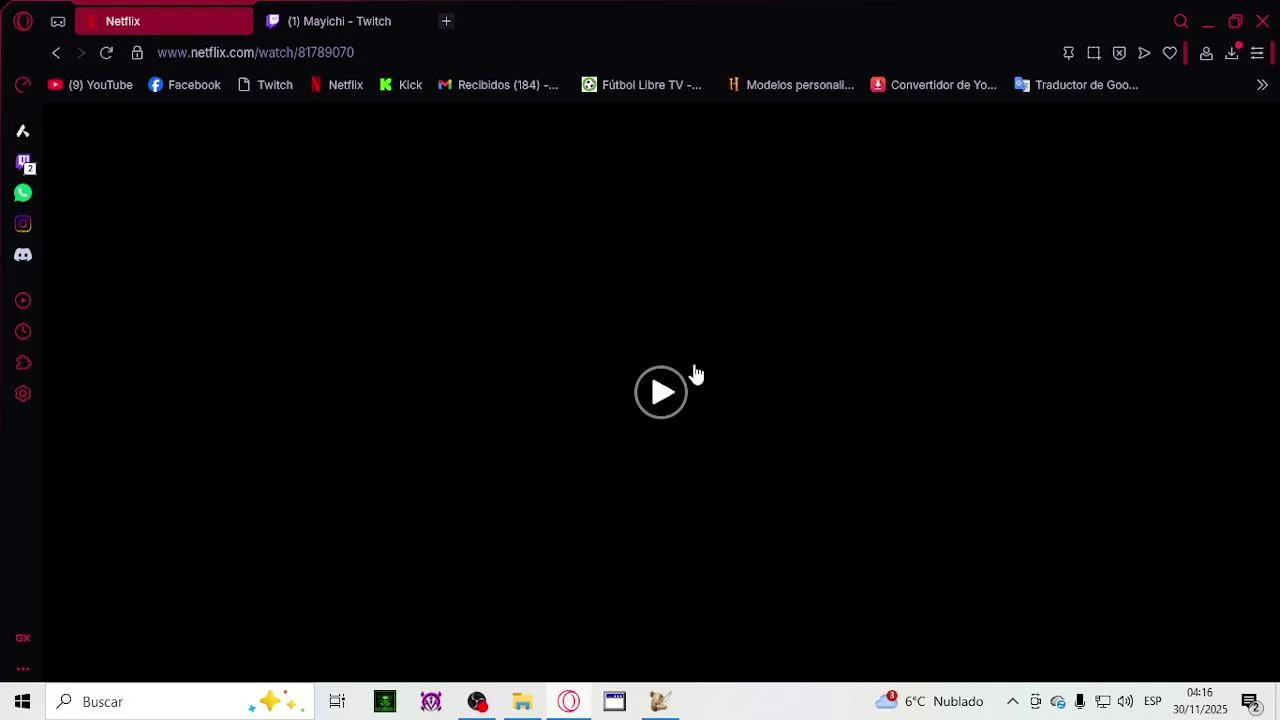Open Extensions cube in sidebar
Screen dimensions: 1280x720
(23, 363)
